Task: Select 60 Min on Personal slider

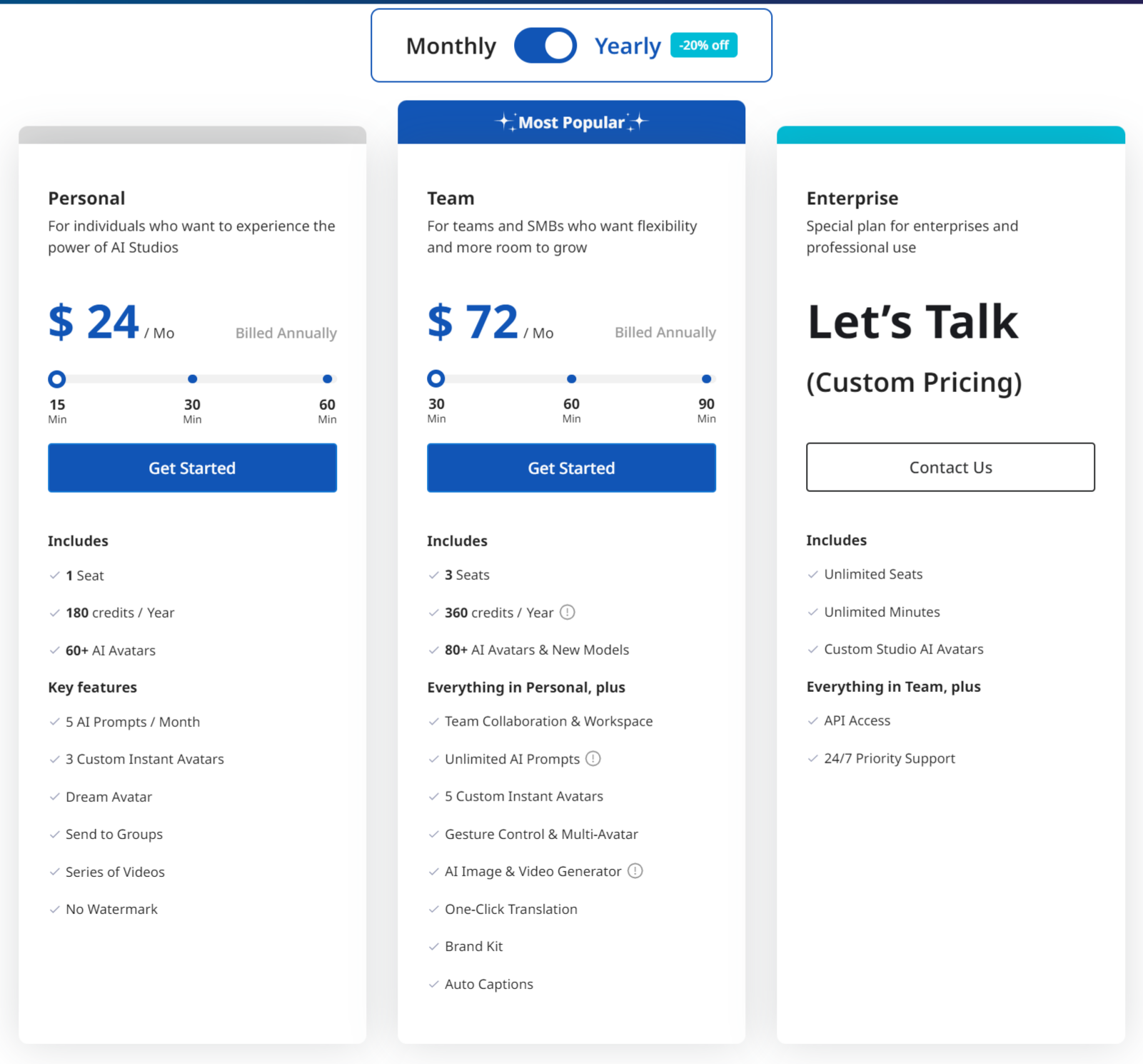Action: 327,379
